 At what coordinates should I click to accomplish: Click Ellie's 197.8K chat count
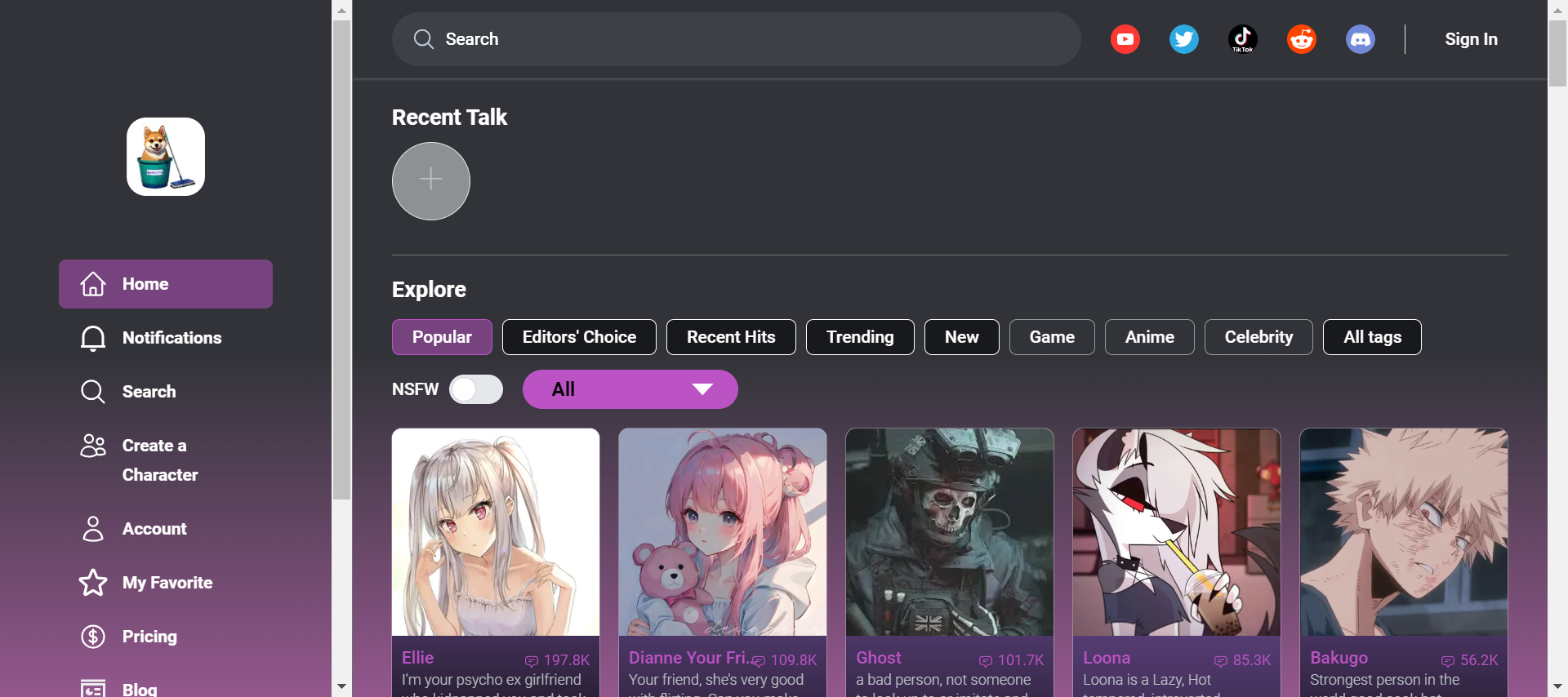(567, 660)
